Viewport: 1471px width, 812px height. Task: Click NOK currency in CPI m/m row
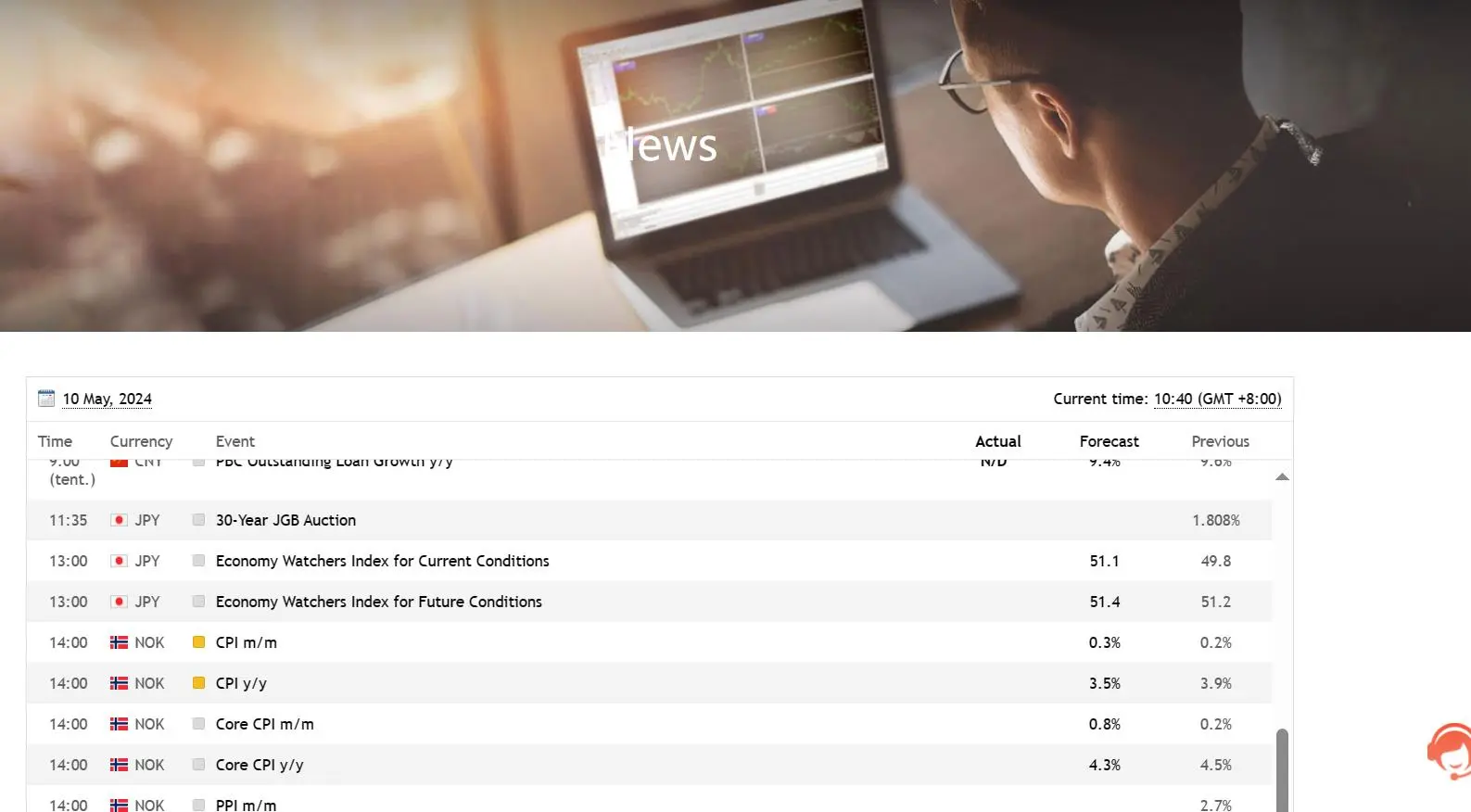[x=149, y=642]
